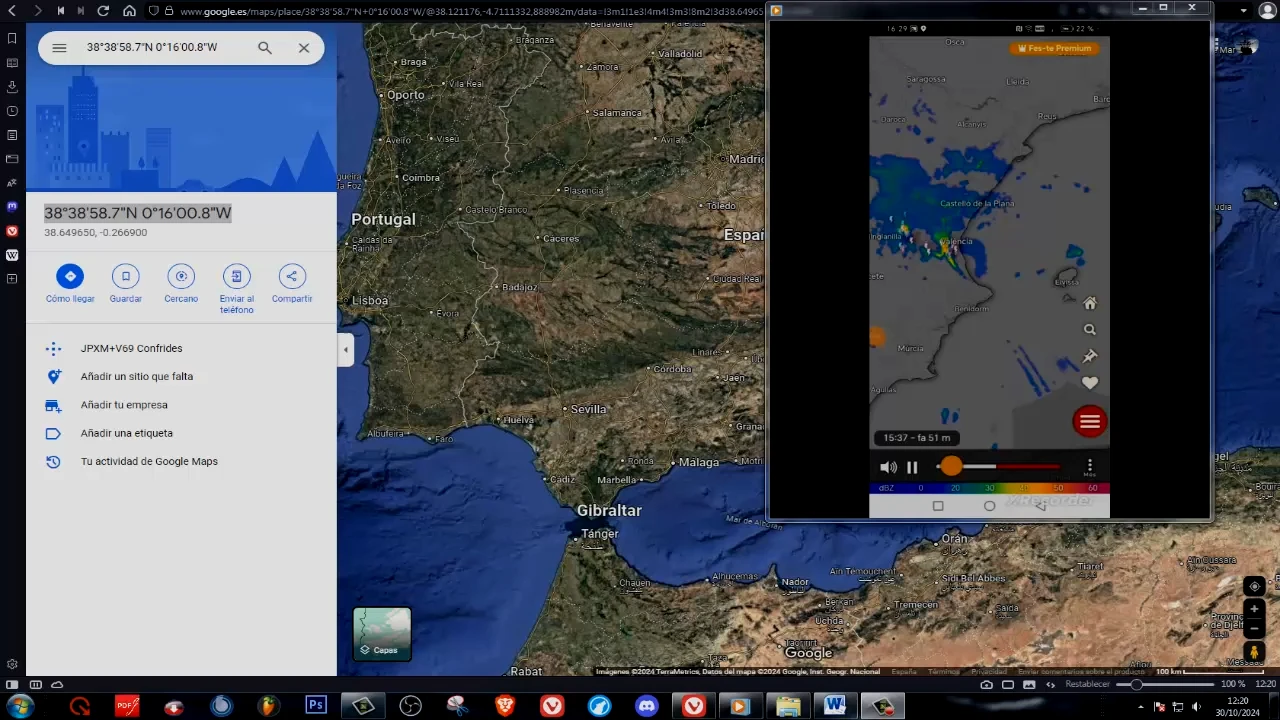The width and height of the screenshot is (1280, 720).
Task: Zoom in on the Google map
Action: click(x=1254, y=609)
